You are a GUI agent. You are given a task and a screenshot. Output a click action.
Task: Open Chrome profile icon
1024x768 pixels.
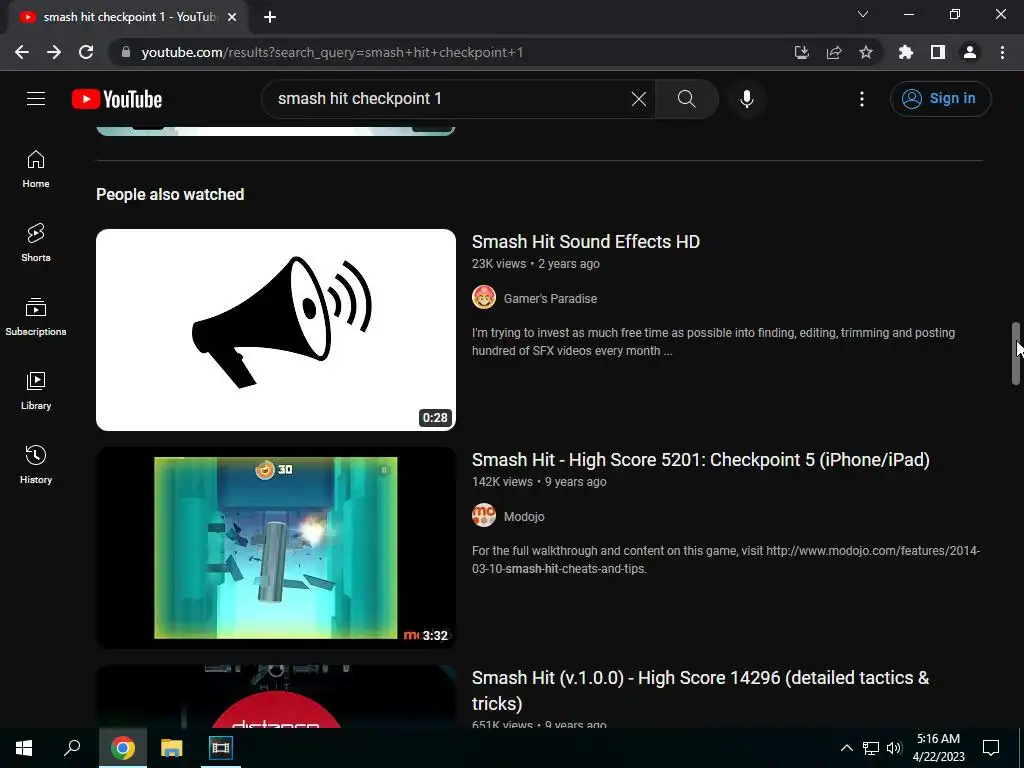pyautogui.click(x=970, y=52)
